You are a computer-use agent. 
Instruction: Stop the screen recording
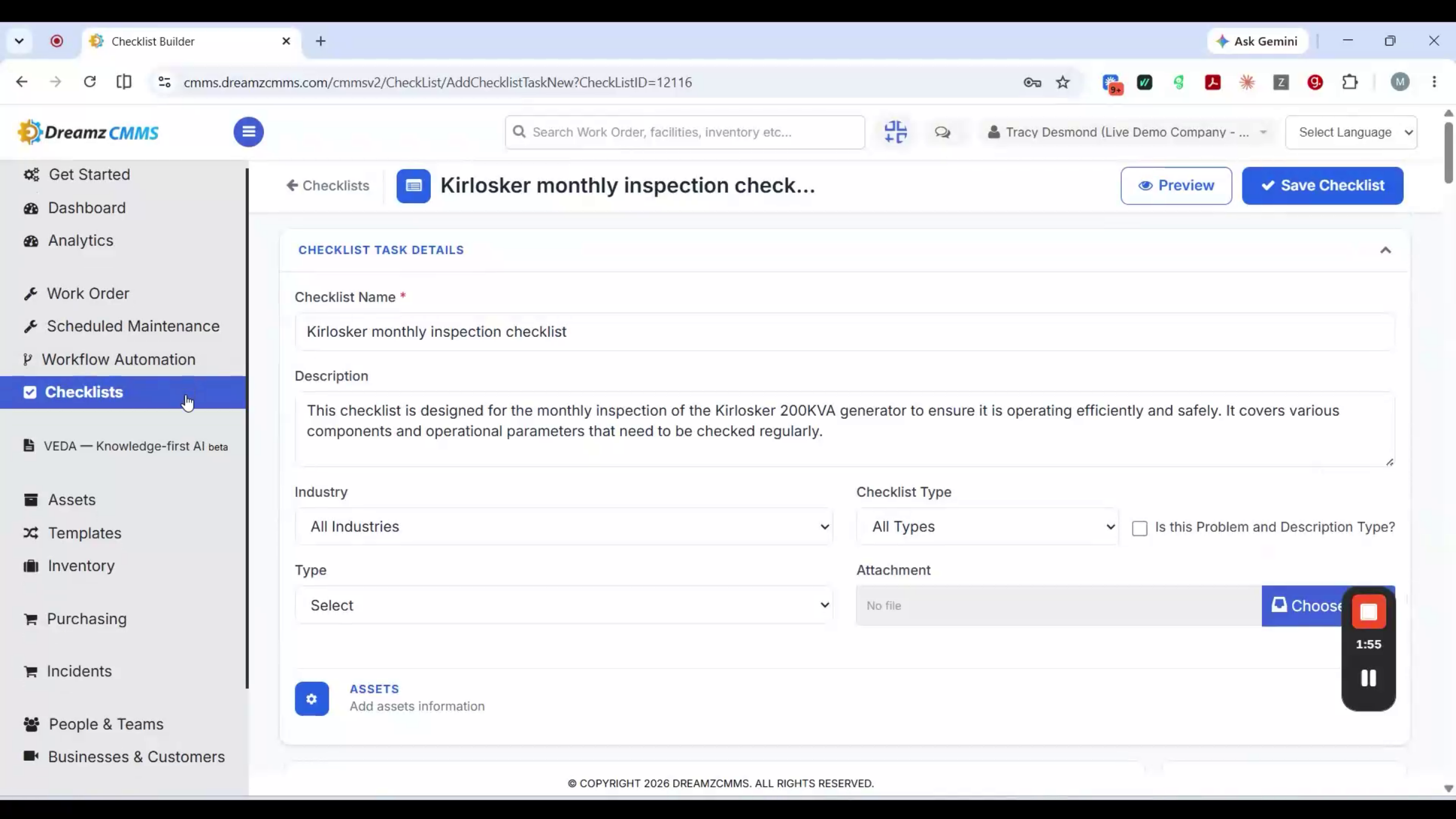(x=1369, y=612)
